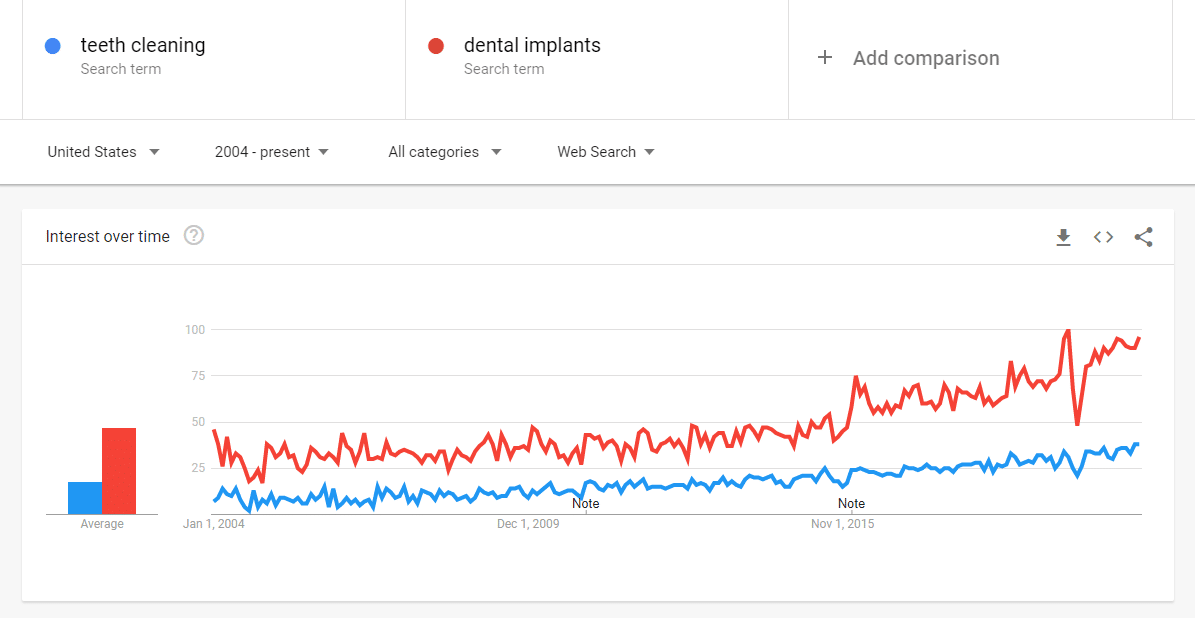Expand the United States region dropdown

click(x=103, y=152)
